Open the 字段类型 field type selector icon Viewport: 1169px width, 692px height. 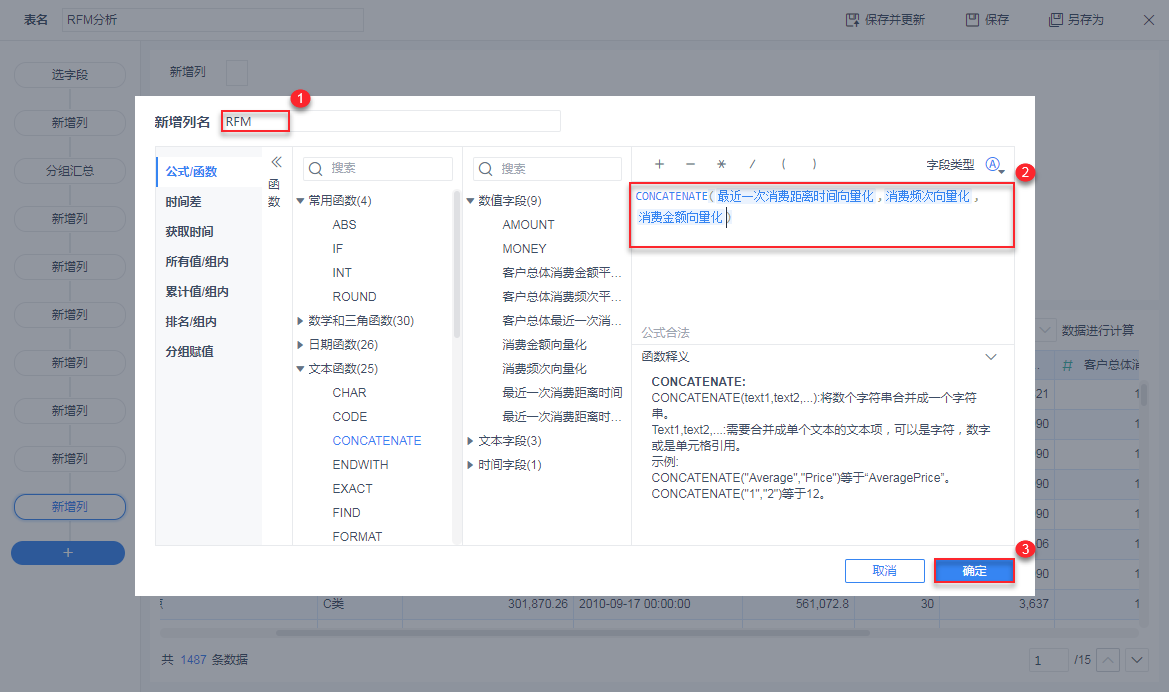tap(994, 165)
